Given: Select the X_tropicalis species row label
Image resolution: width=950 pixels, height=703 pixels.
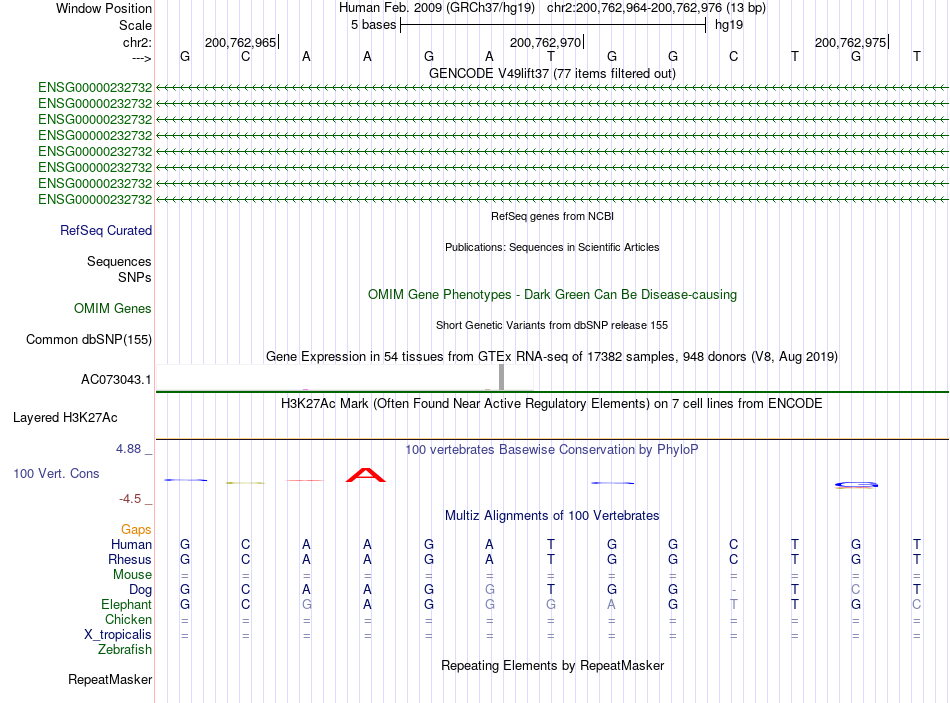Looking at the screenshot, I should 118,635.
